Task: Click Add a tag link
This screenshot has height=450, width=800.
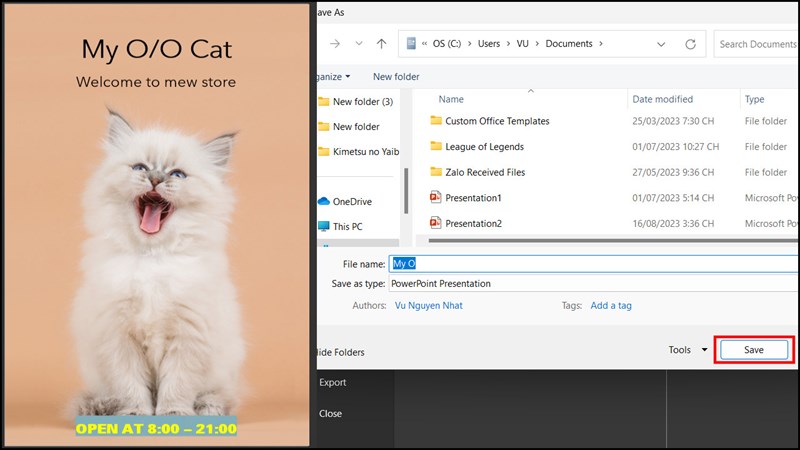Action: coord(611,306)
